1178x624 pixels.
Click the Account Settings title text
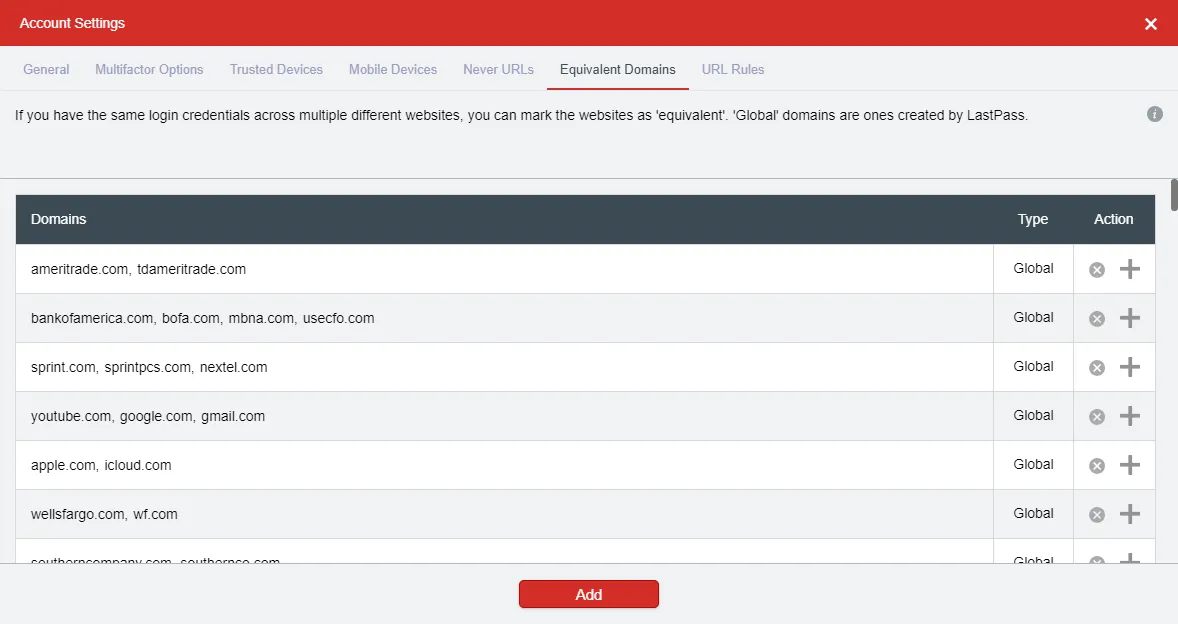coord(72,23)
